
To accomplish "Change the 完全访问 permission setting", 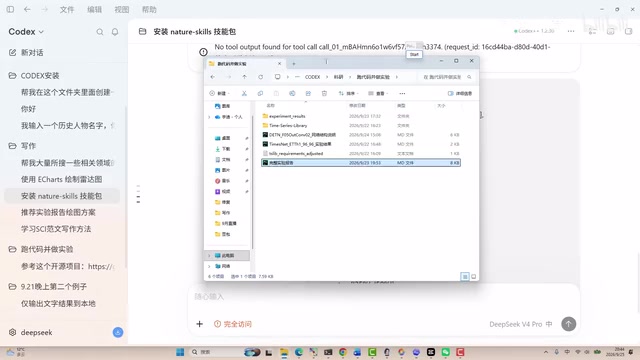I will [233, 324].
